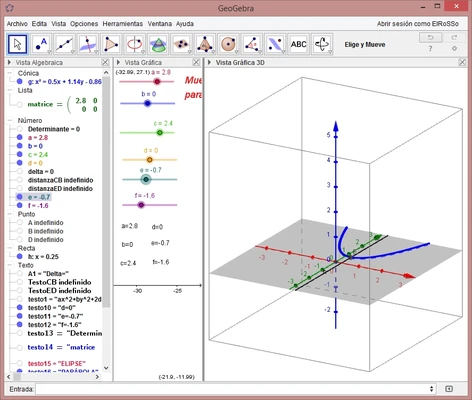
Task: Open the Ayuda menu
Action: 185,24
